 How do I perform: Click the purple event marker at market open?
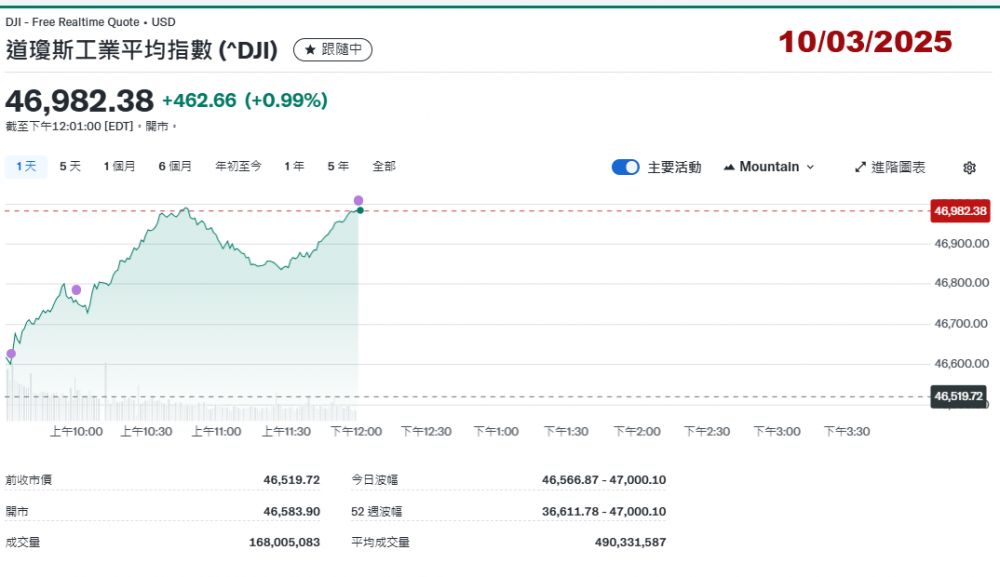[11, 354]
